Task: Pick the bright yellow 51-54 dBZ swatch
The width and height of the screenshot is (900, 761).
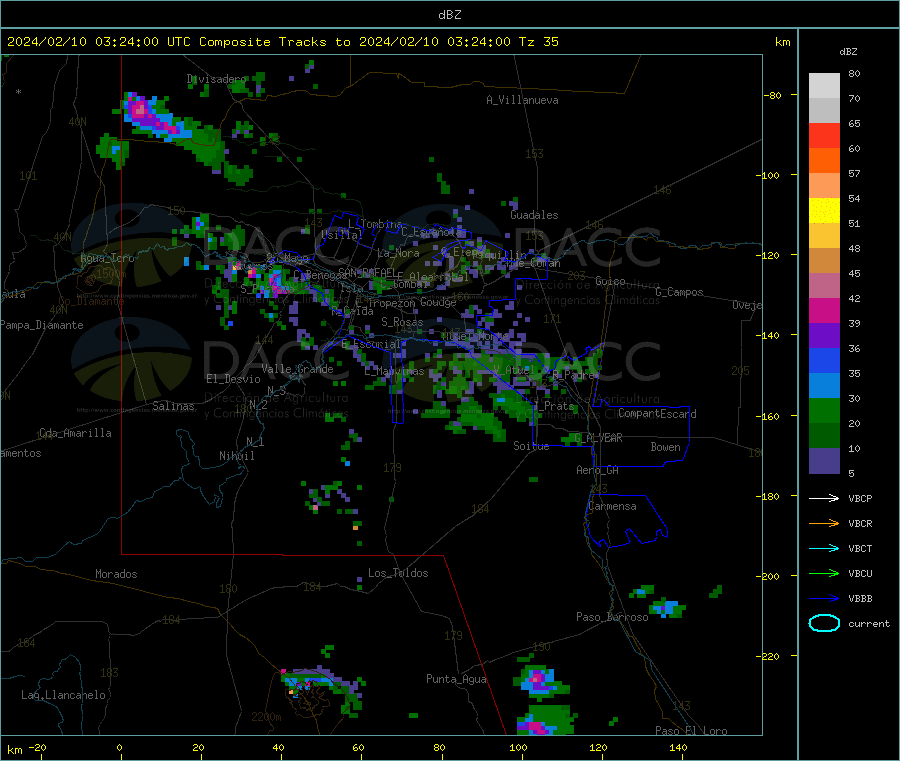Action: click(x=824, y=211)
